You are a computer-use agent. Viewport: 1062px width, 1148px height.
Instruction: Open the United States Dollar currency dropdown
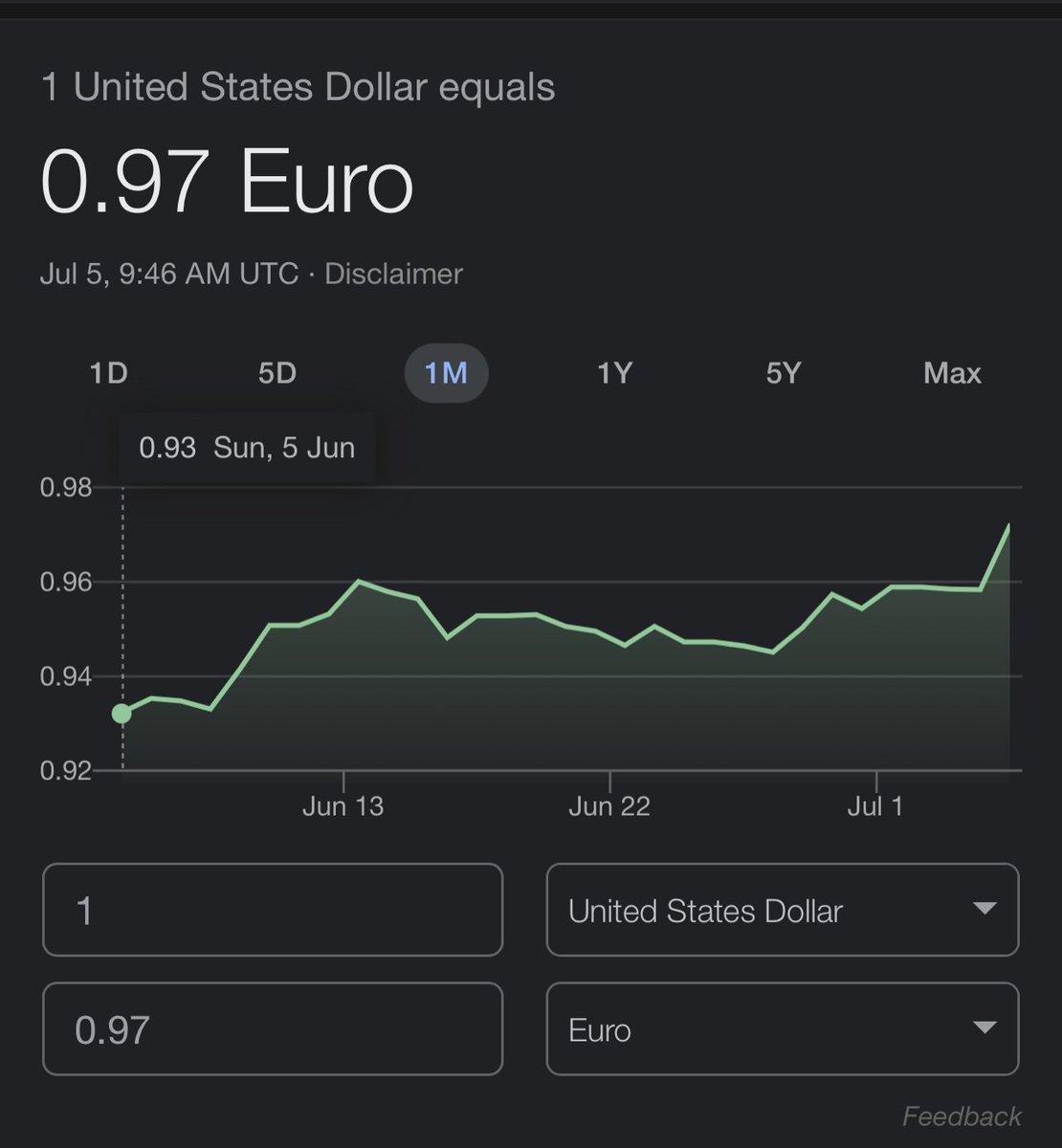pos(783,910)
